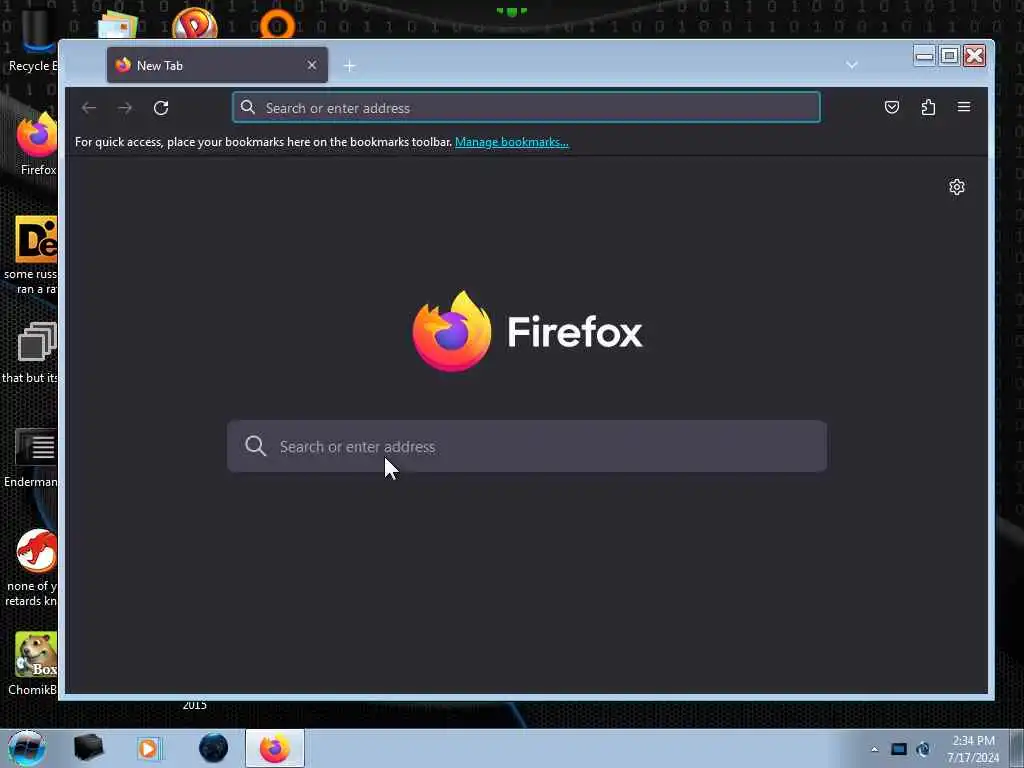Open the volume icon in system tray

pyautogui.click(x=923, y=749)
